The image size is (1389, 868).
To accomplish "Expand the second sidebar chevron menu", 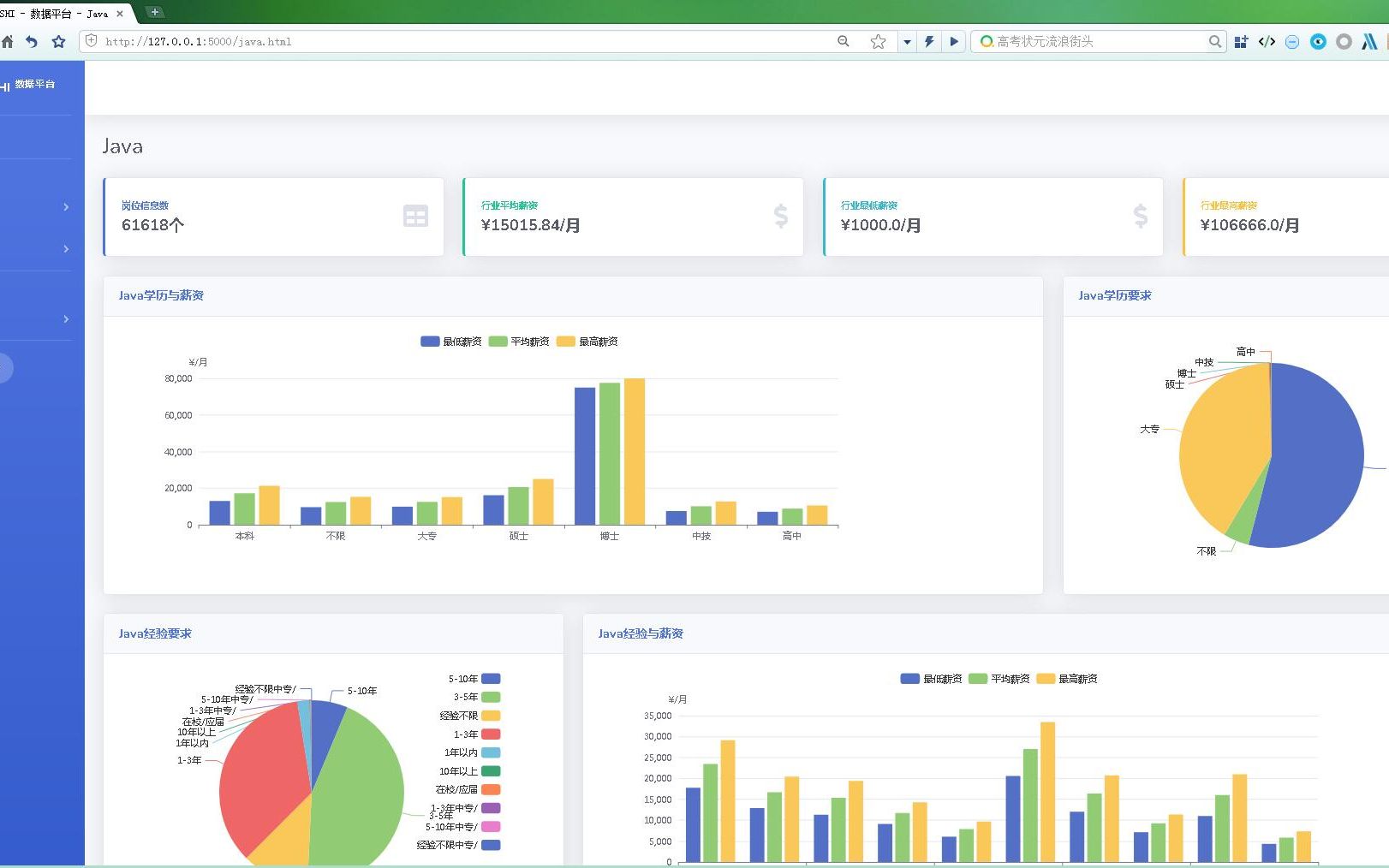I will click(x=66, y=249).
